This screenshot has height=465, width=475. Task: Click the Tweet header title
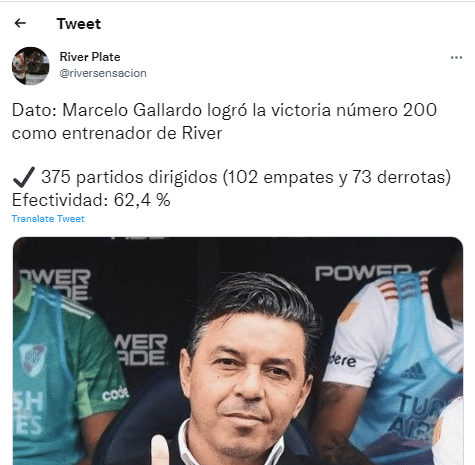pos(79,24)
